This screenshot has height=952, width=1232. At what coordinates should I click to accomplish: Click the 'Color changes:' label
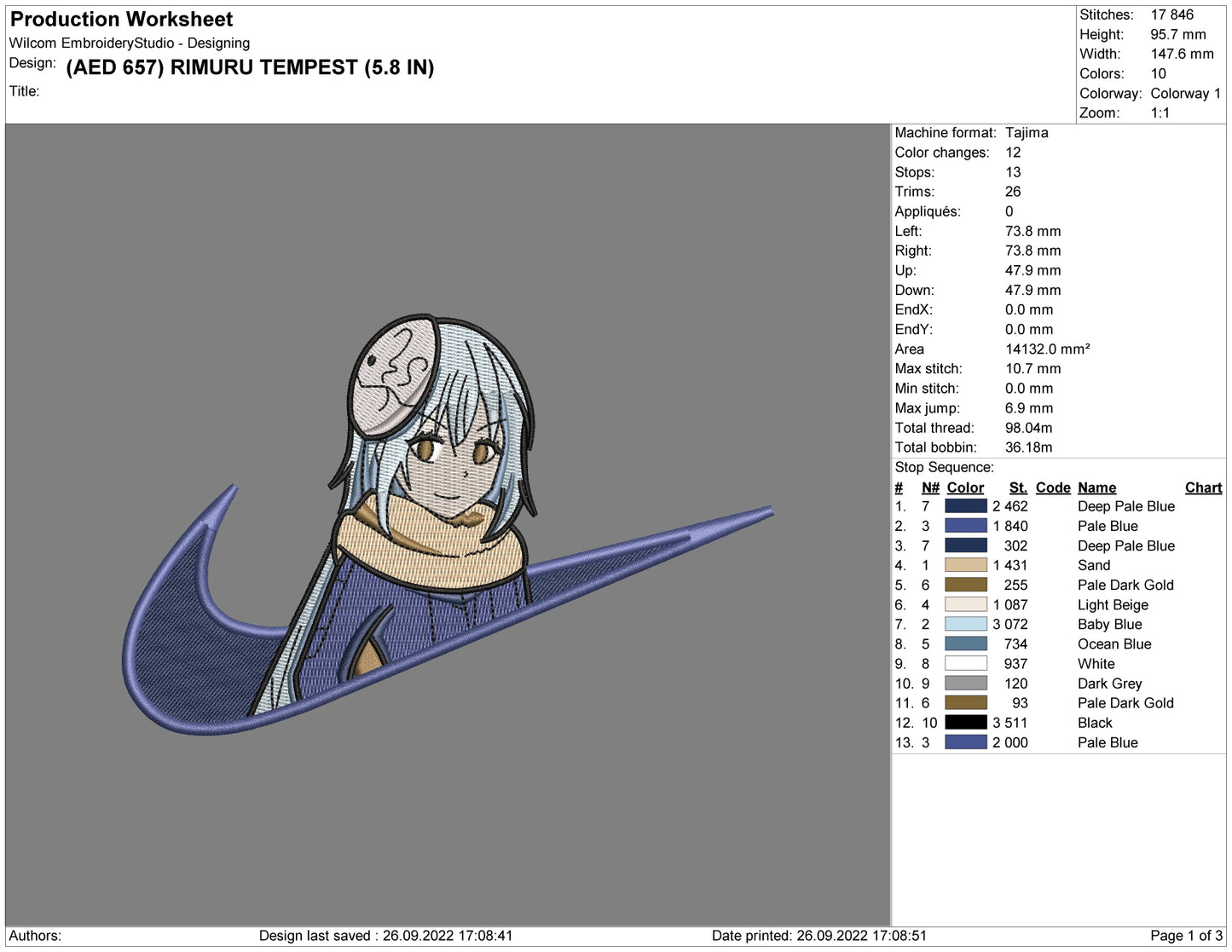tap(942, 152)
